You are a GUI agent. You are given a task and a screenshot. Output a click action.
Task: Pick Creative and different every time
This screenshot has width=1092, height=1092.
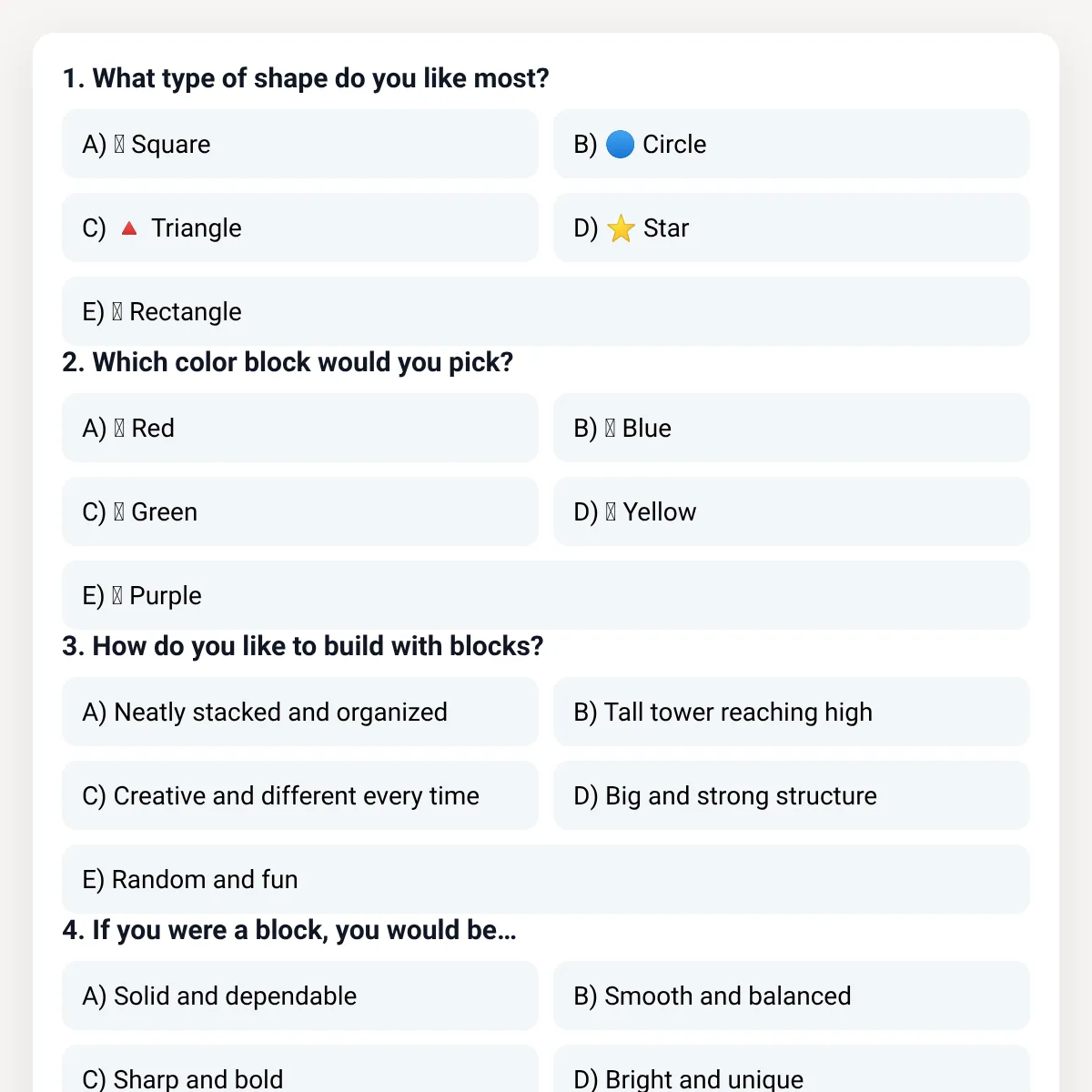click(300, 795)
